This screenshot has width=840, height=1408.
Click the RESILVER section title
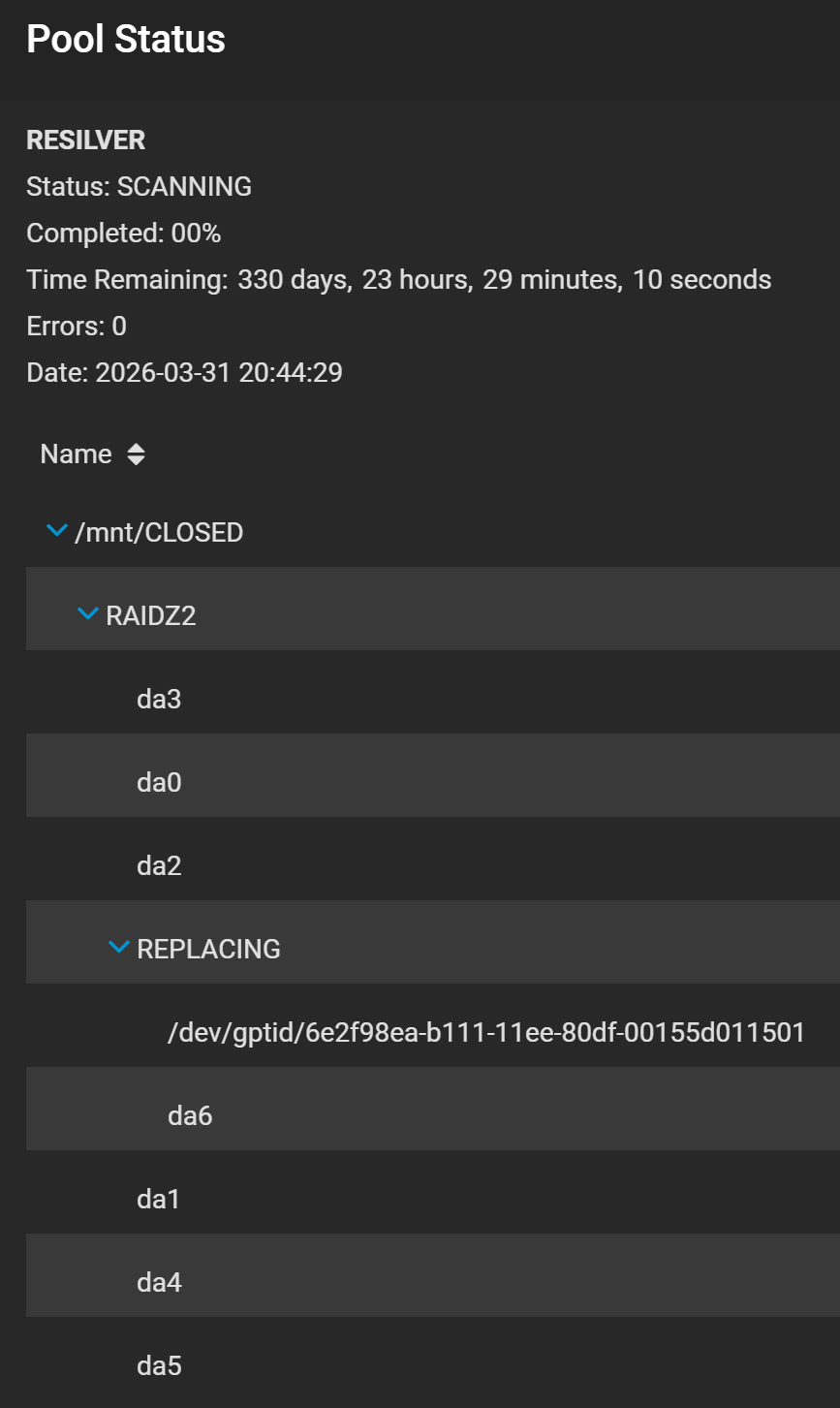(85, 140)
